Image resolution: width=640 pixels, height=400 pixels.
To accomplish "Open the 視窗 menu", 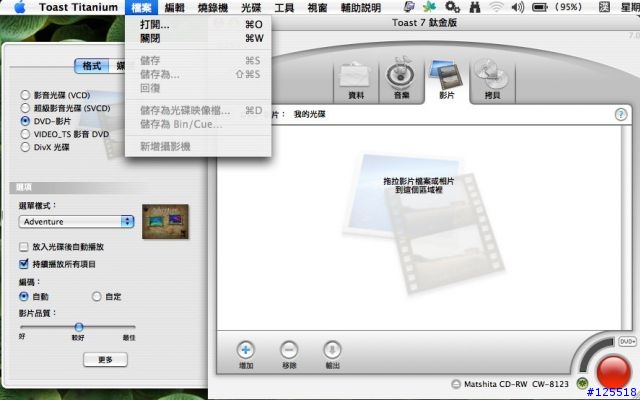I will click(x=317, y=7).
